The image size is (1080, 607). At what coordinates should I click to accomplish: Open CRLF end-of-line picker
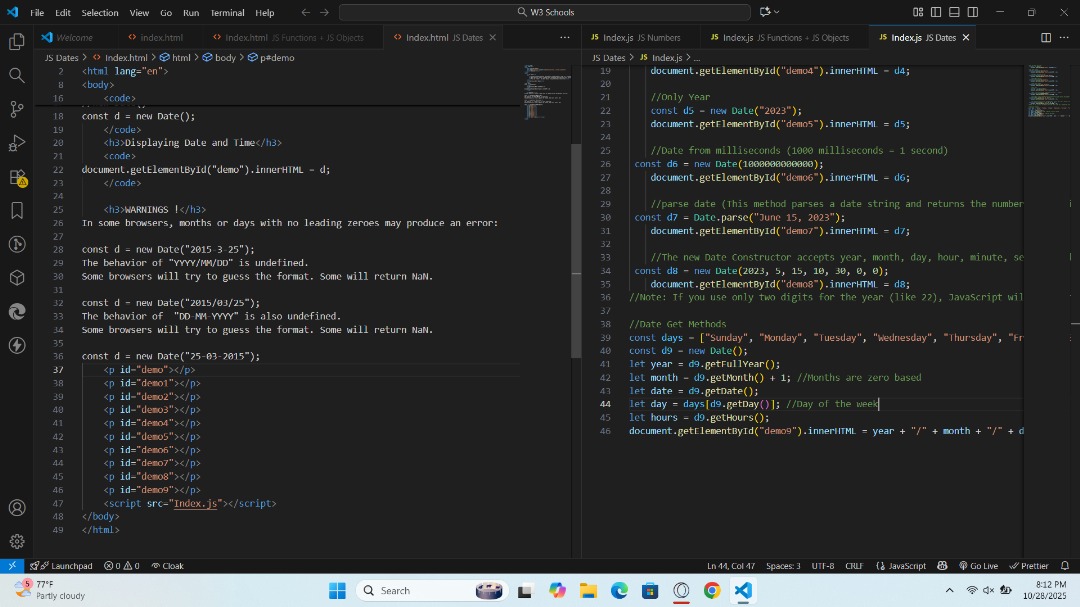click(x=854, y=566)
